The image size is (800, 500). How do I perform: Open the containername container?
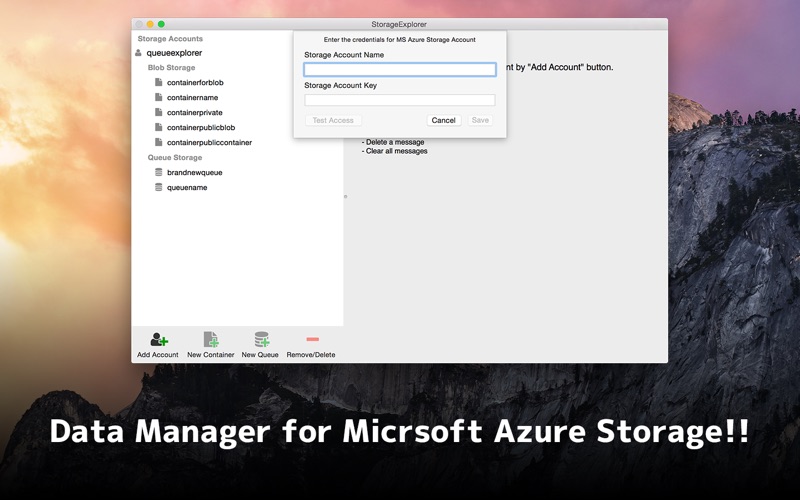pos(192,97)
